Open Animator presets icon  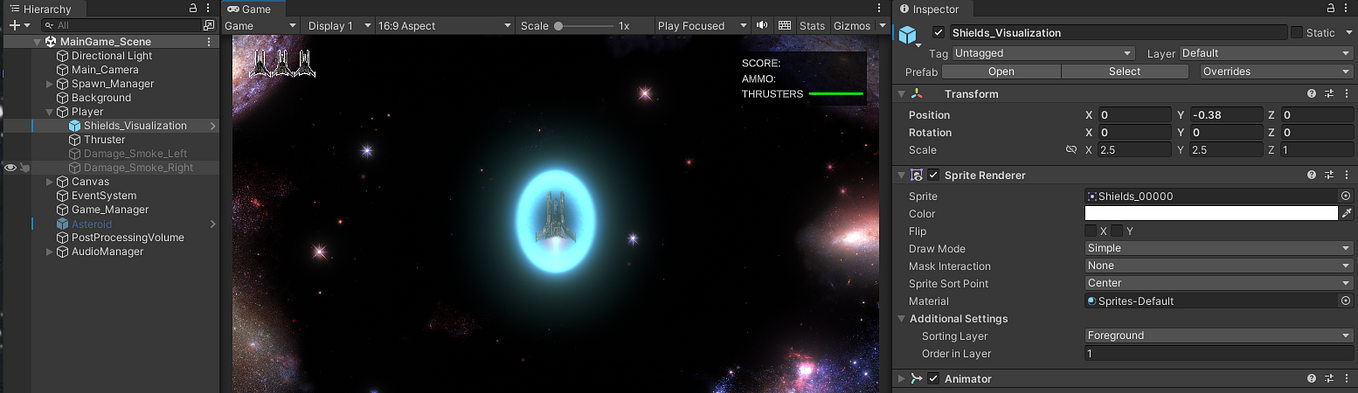(x=1329, y=379)
